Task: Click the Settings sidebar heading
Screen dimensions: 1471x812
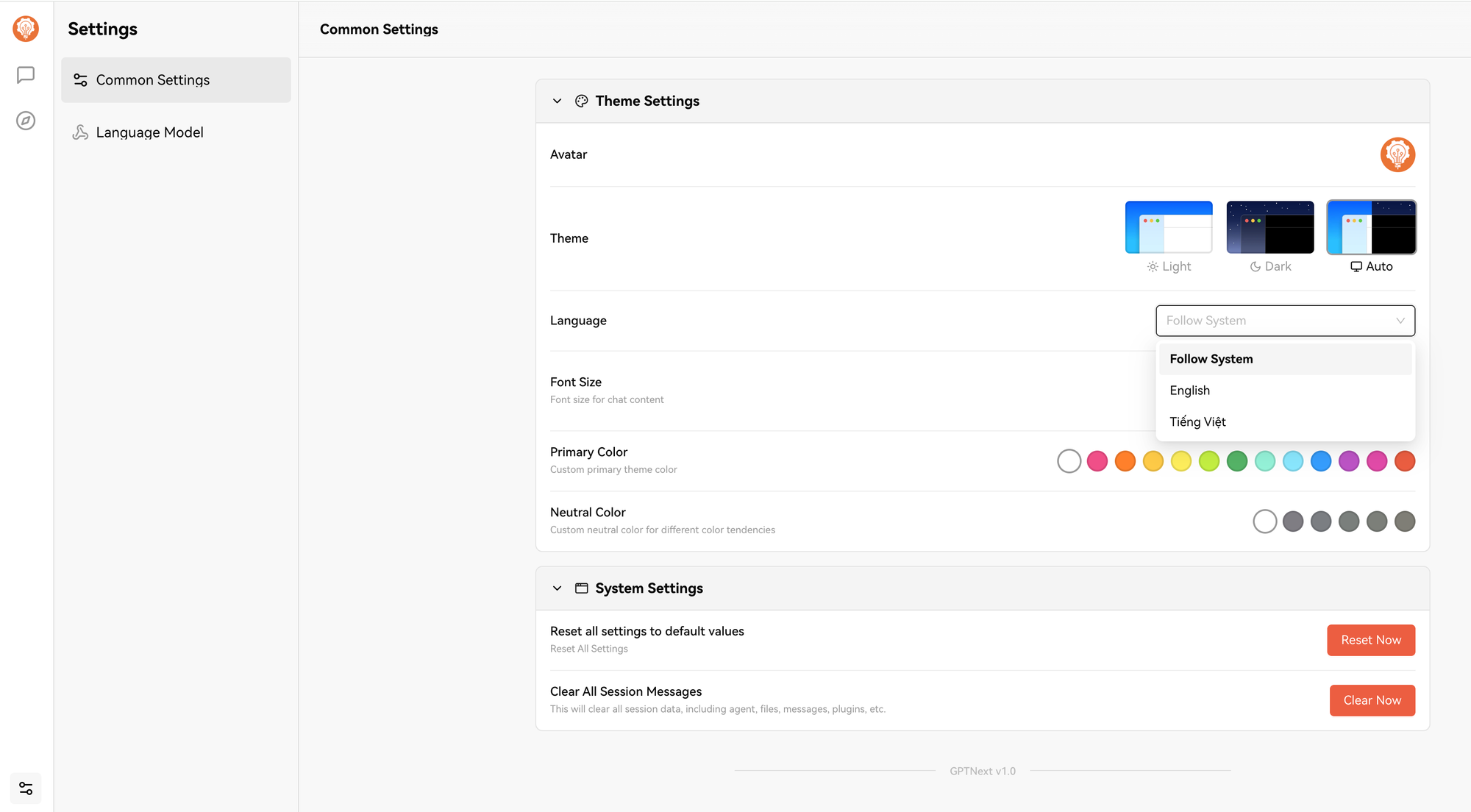Action: (x=102, y=29)
